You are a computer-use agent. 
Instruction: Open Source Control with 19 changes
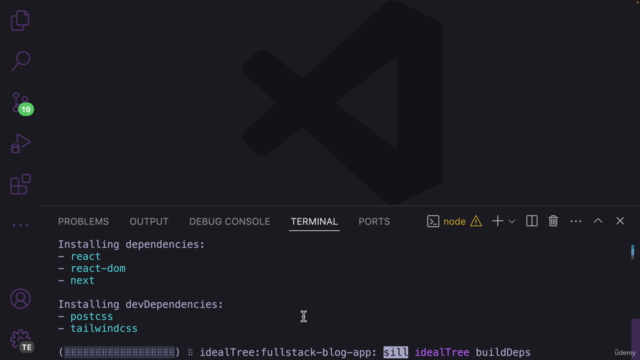tap(21, 103)
